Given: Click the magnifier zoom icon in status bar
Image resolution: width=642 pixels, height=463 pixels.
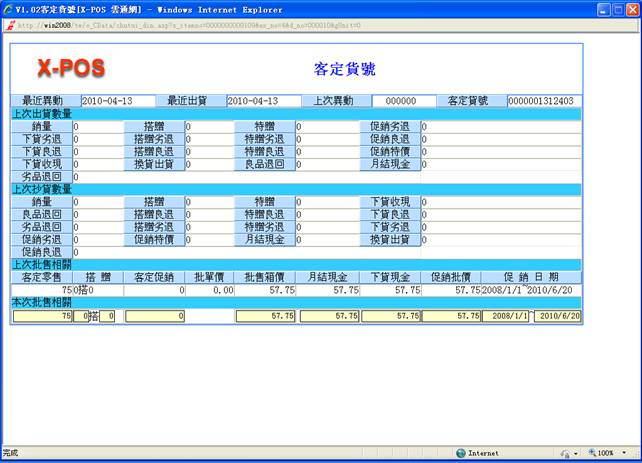Looking at the screenshot, I should (592, 453).
